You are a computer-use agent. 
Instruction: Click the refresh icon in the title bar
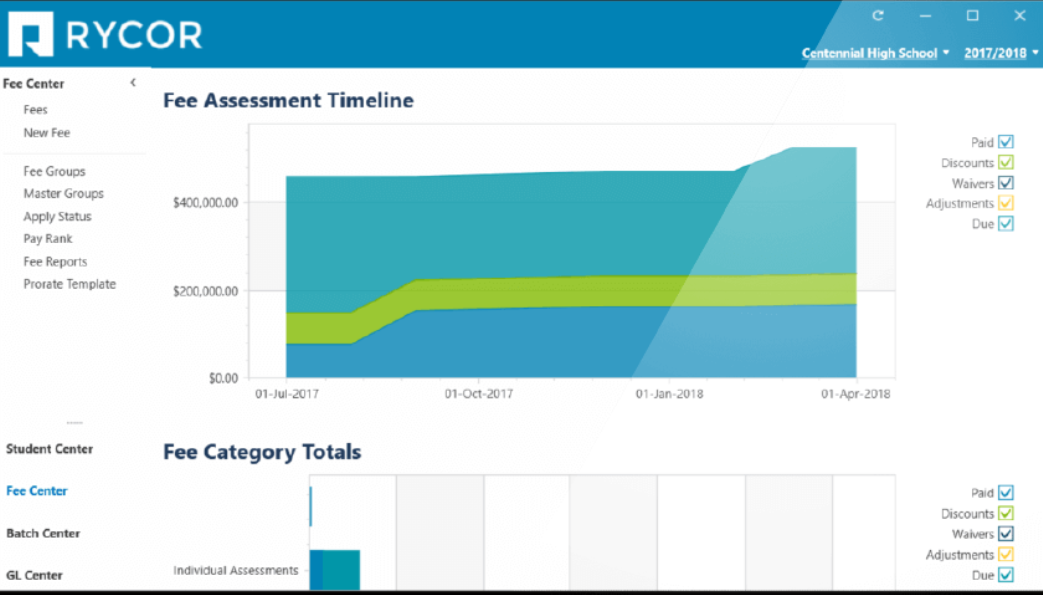(878, 15)
